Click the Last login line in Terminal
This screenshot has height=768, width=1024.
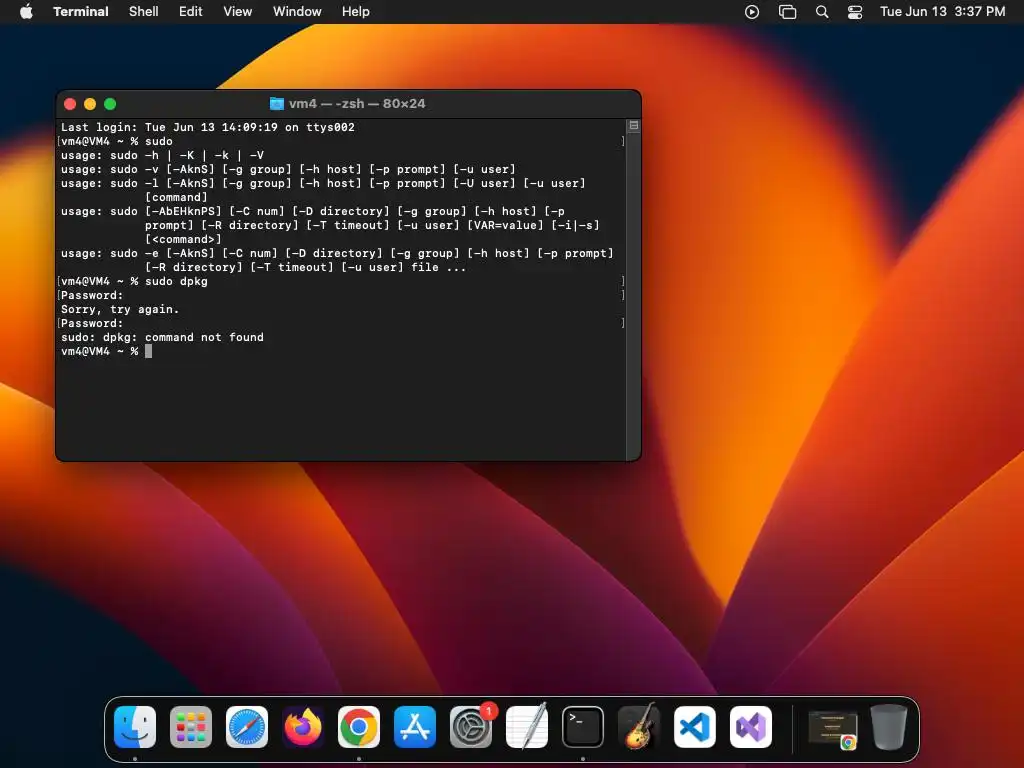click(x=208, y=127)
